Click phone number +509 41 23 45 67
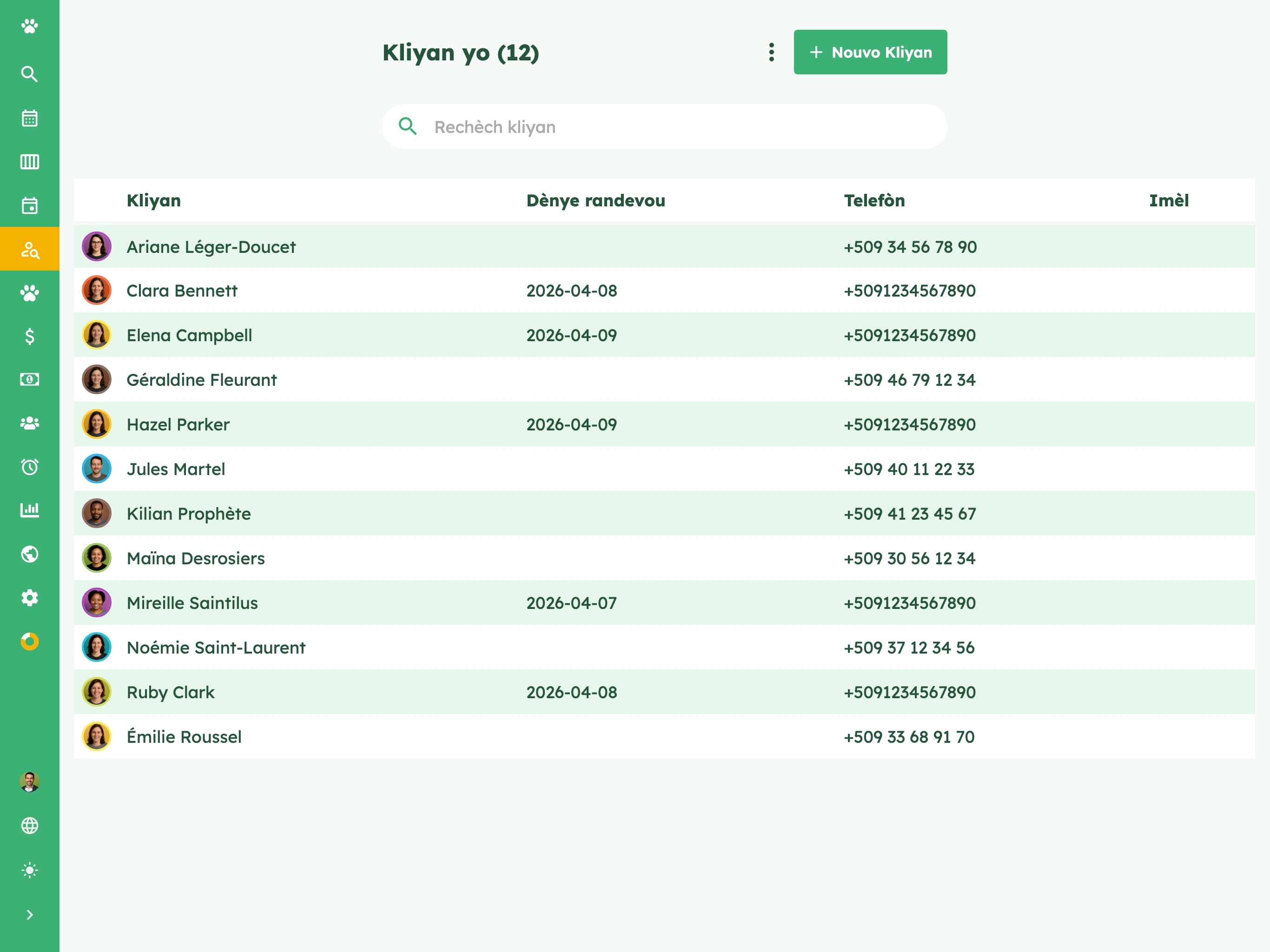 tap(909, 513)
